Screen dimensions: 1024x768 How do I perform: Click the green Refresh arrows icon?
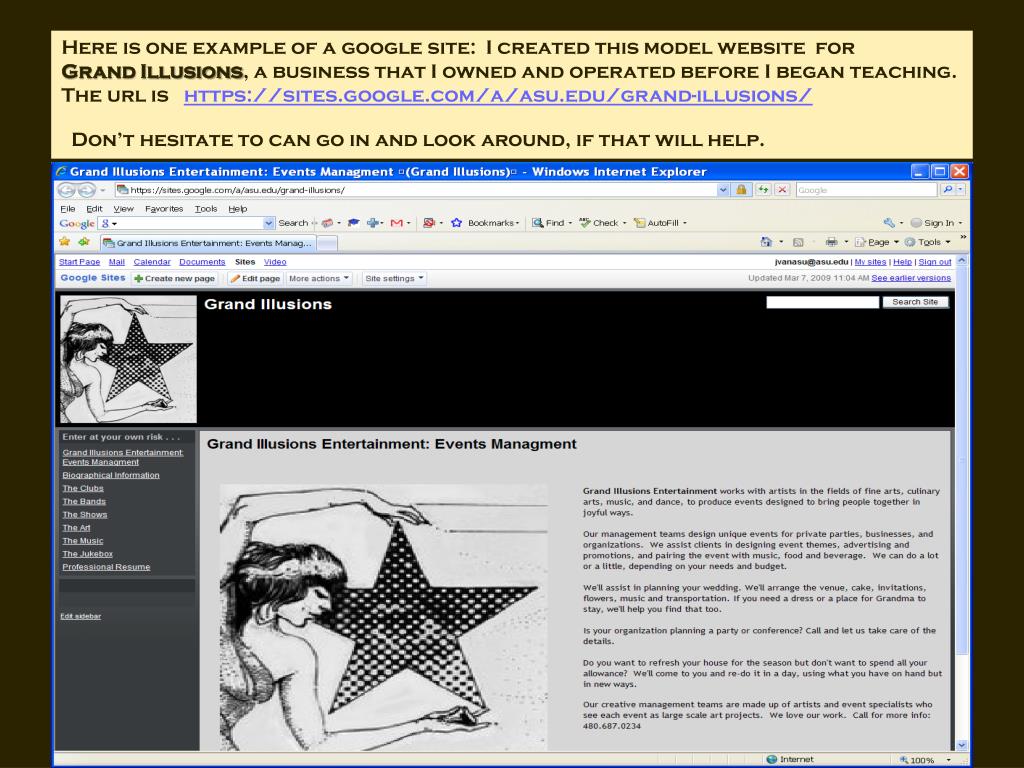coord(763,190)
